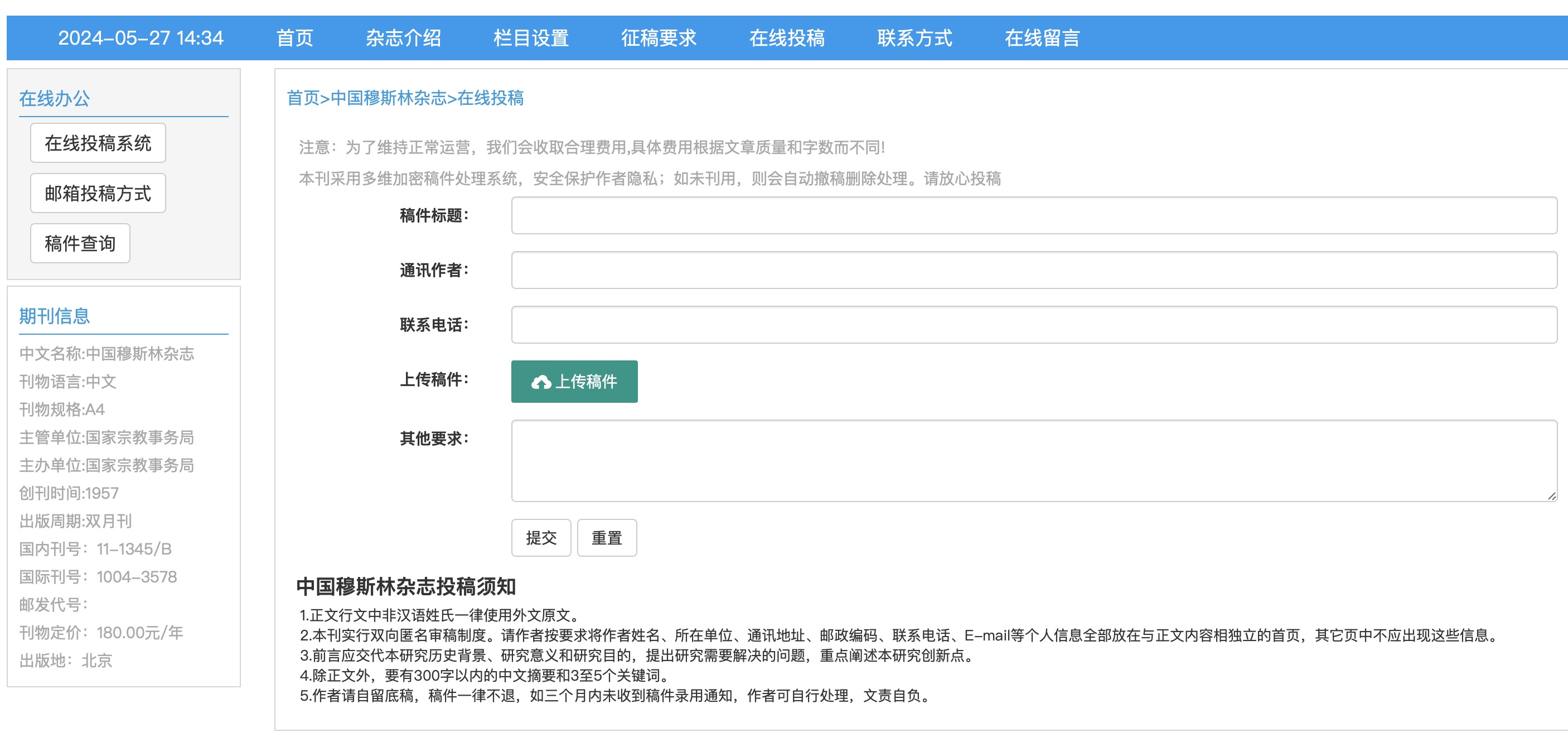Click rule 2 about 双向匿名审稿制度
Image resolution: width=1568 pixels, height=742 pixels.
coord(900,635)
